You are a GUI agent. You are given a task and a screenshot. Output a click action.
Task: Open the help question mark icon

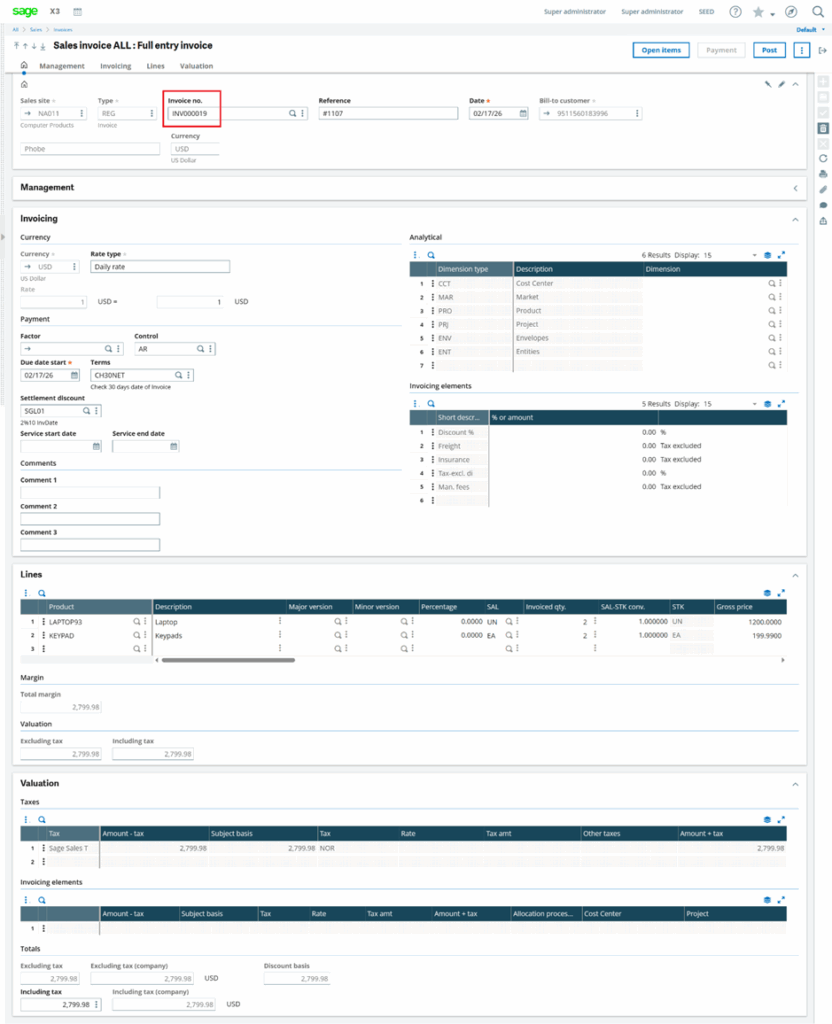coord(735,12)
